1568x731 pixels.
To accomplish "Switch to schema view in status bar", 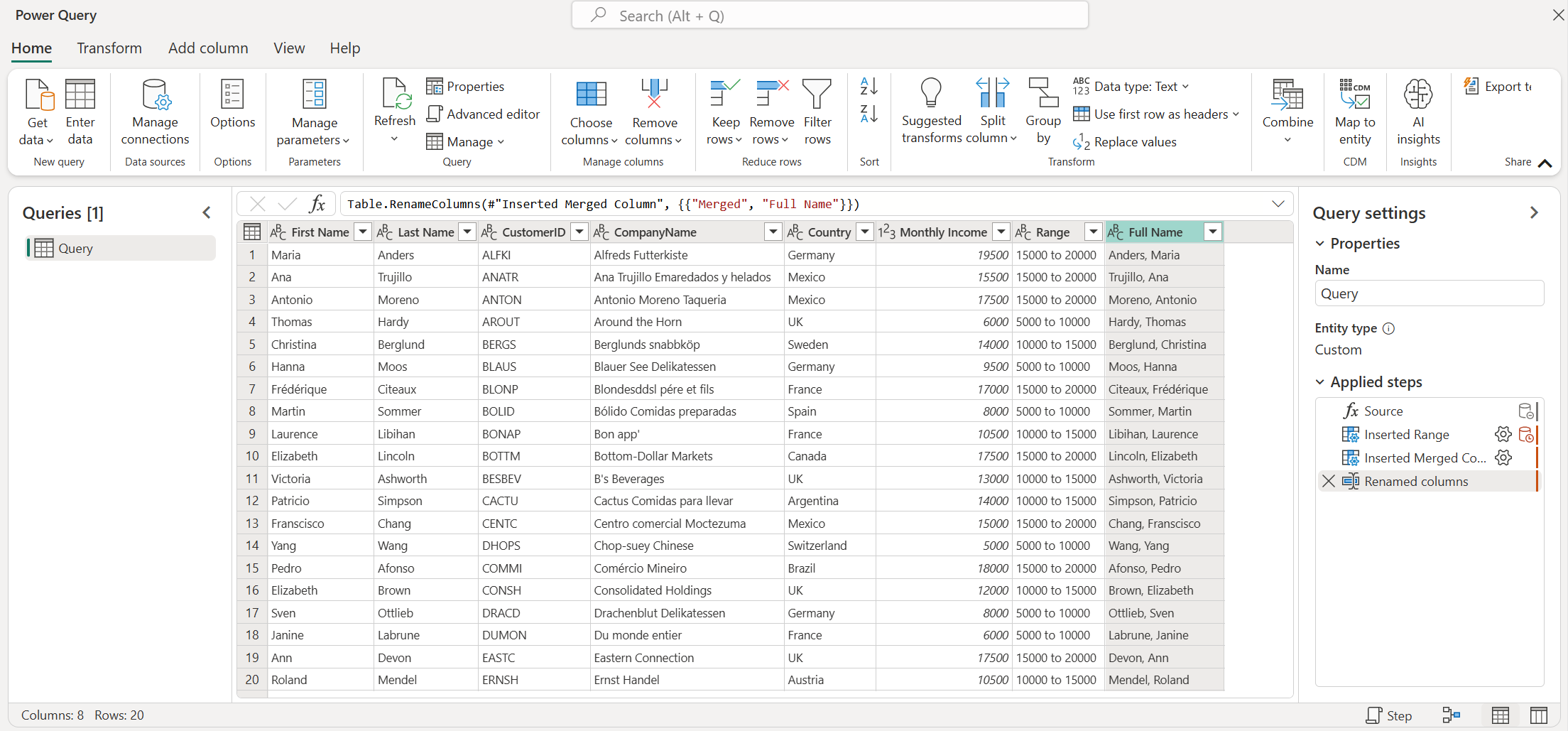I will pos(1539,715).
